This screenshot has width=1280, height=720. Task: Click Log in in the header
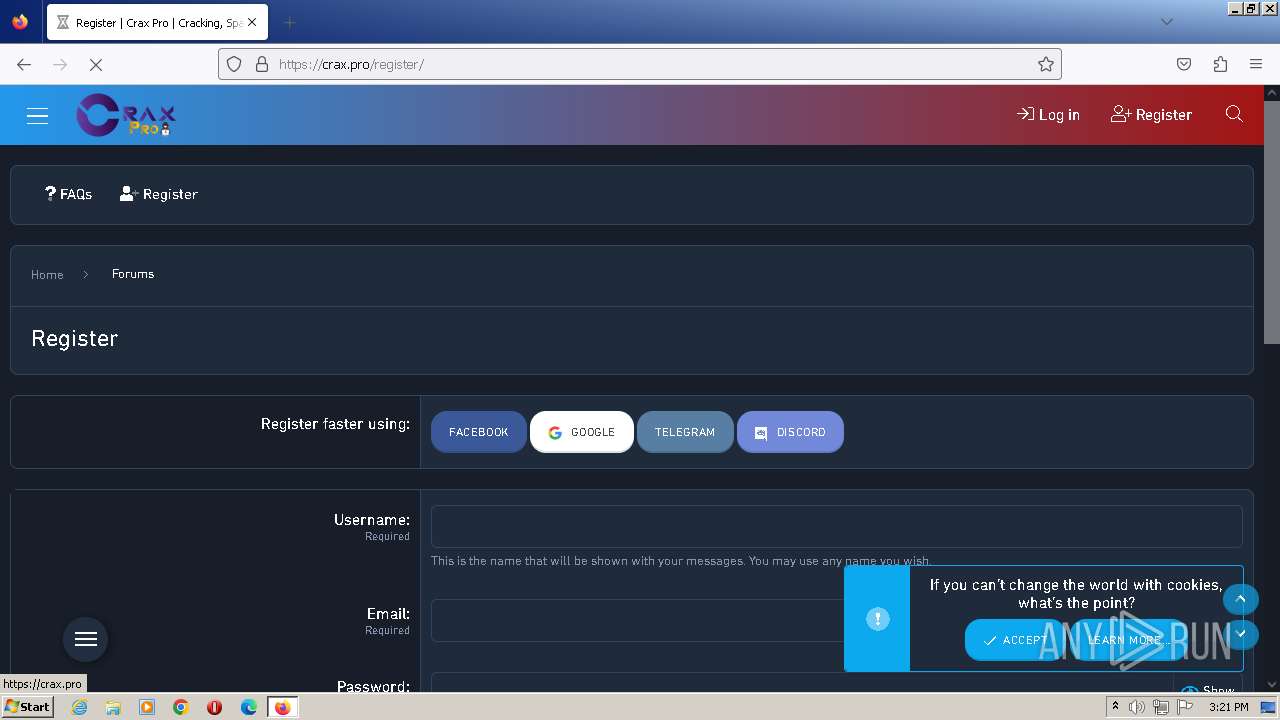pos(1048,115)
